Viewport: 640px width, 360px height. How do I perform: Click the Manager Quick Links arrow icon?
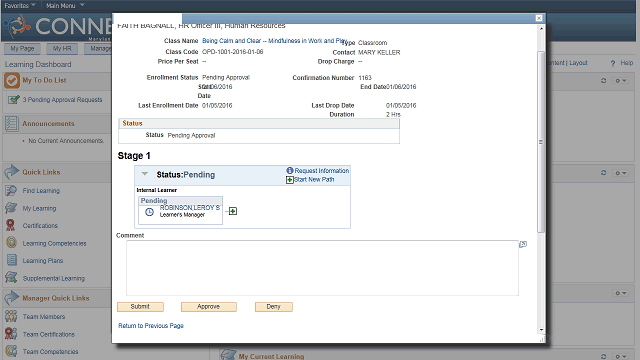coord(11,298)
